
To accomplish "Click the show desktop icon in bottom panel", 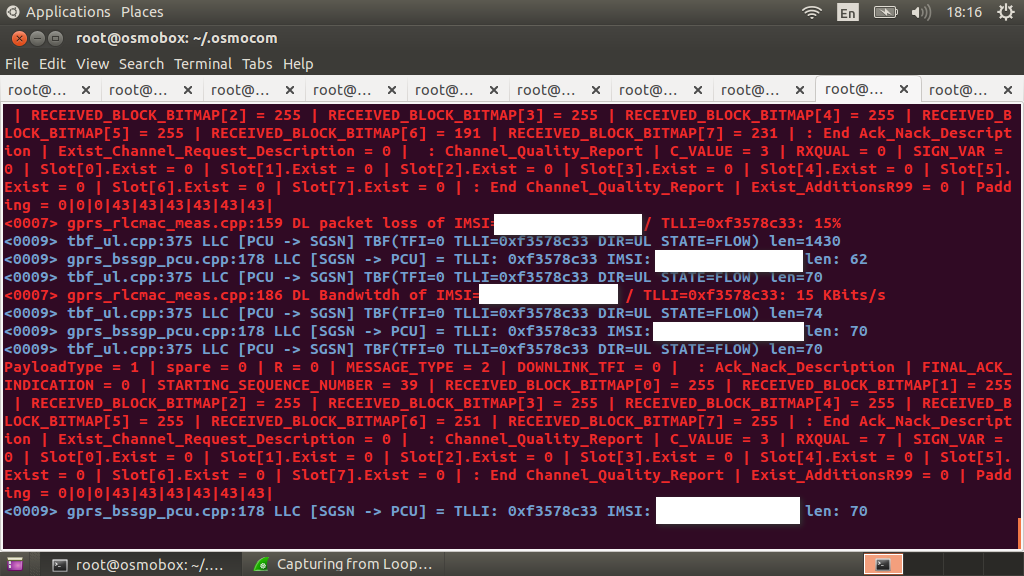I will click(x=15, y=564).
